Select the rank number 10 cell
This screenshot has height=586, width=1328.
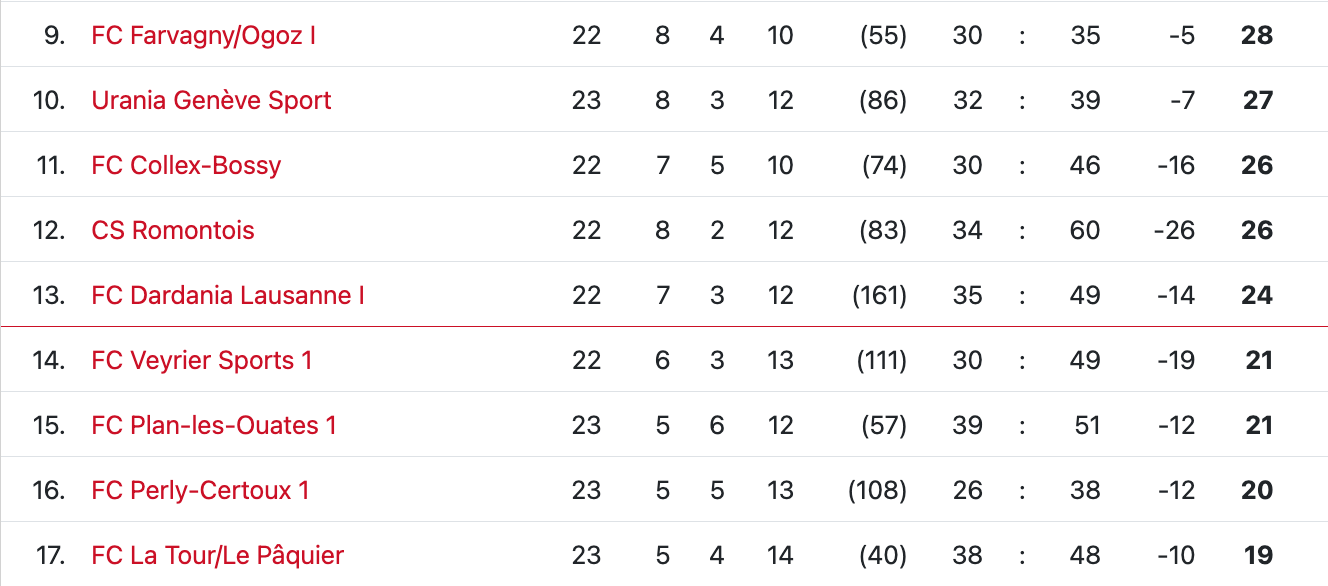click(x=49, y=100)
